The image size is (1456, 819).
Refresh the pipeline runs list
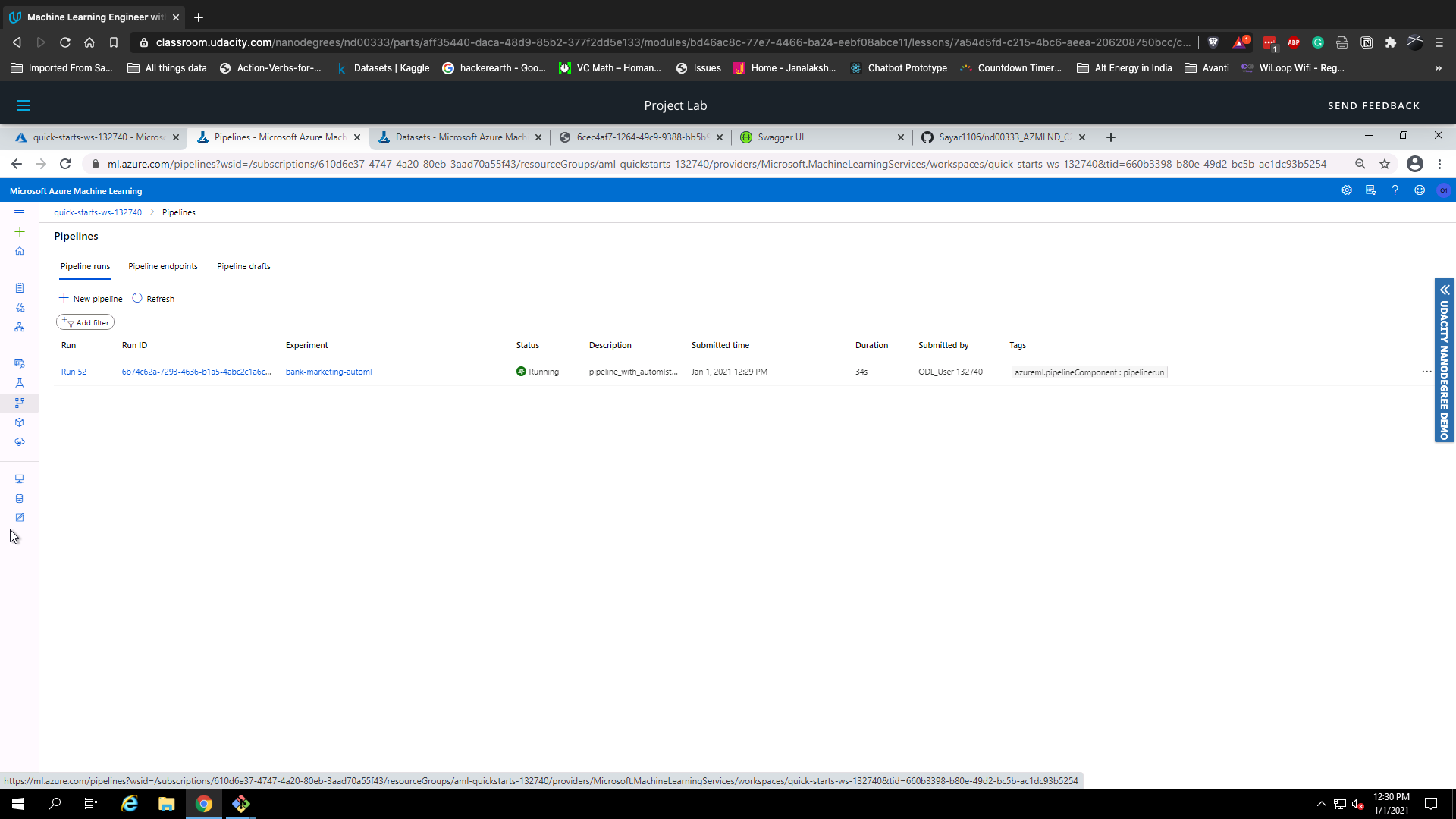click(153, 299)
